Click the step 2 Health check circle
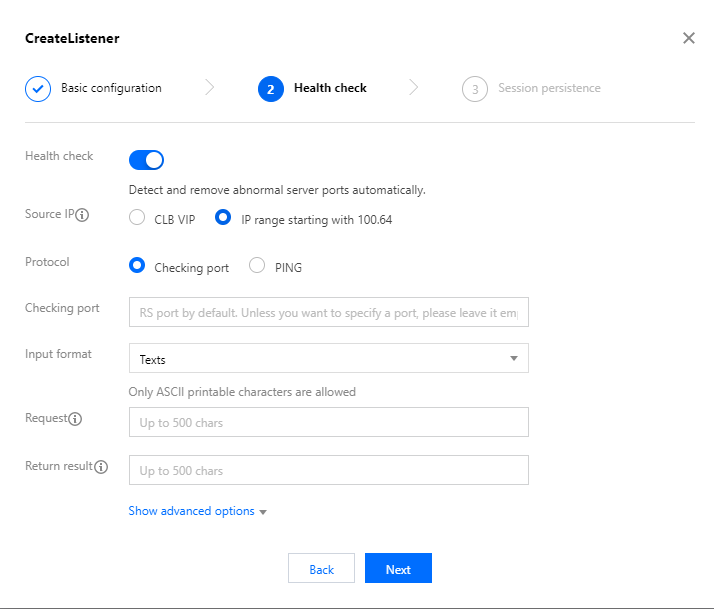The image size is (714, 609). [x=270, y=89]
